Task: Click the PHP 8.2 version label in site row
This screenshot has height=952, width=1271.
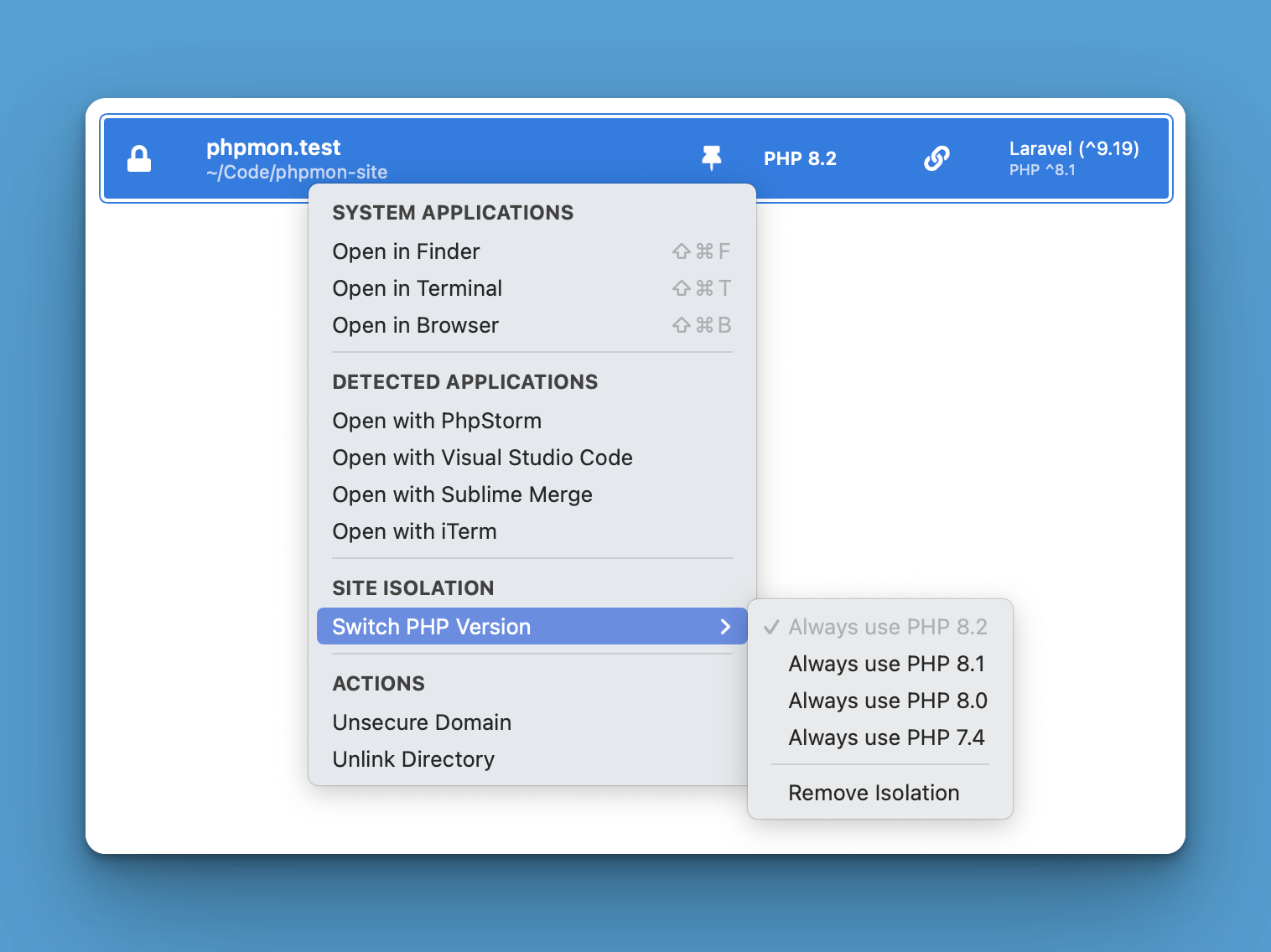Action: click(800, 158)
